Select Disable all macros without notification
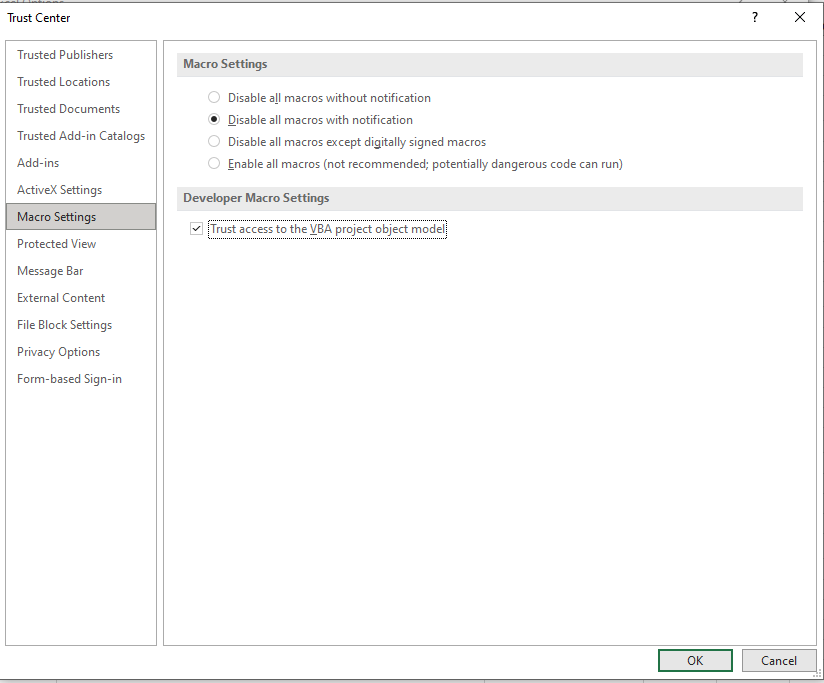Screen dimensions: 824x683 coord(214,98)
